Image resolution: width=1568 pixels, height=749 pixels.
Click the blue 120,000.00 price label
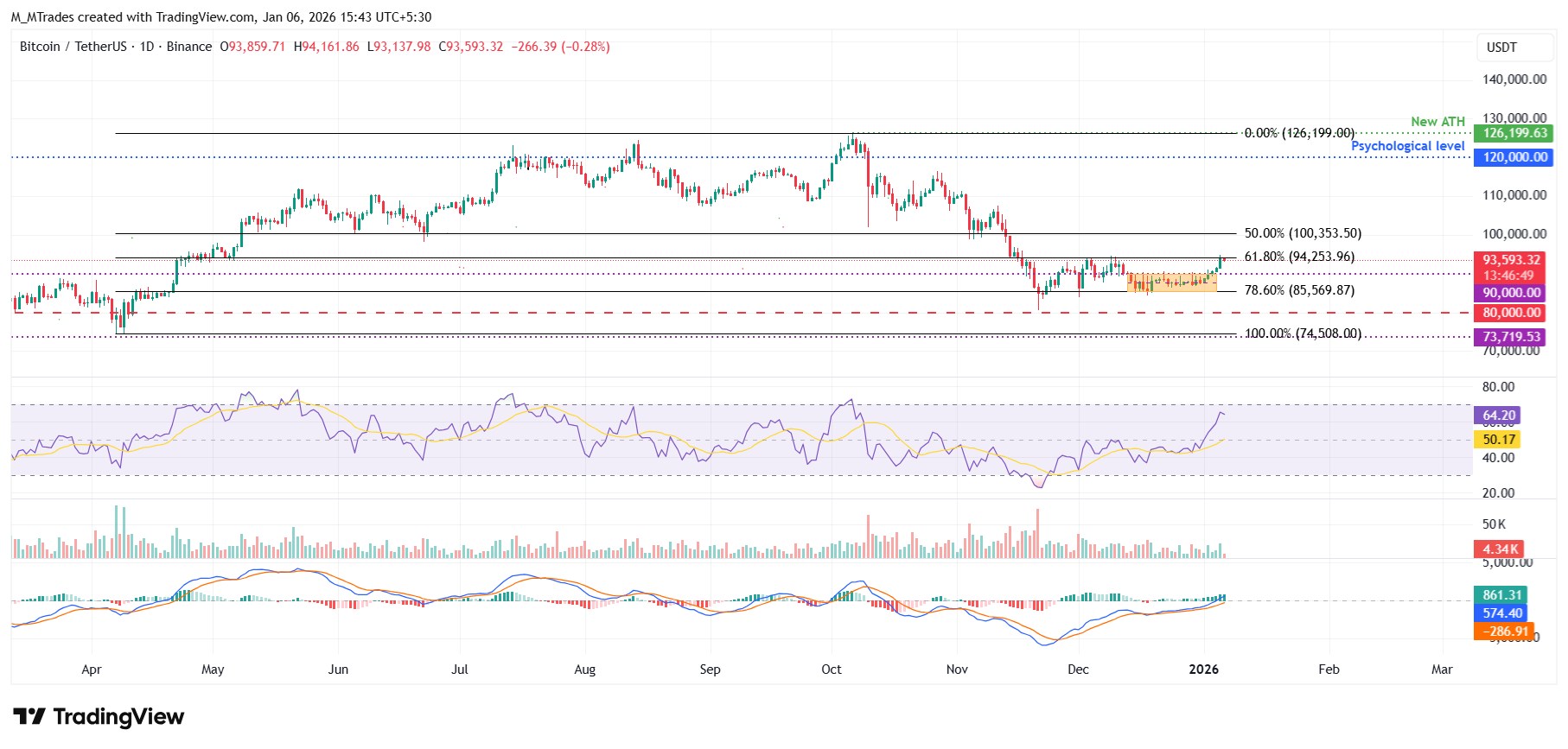[1514, 157]
